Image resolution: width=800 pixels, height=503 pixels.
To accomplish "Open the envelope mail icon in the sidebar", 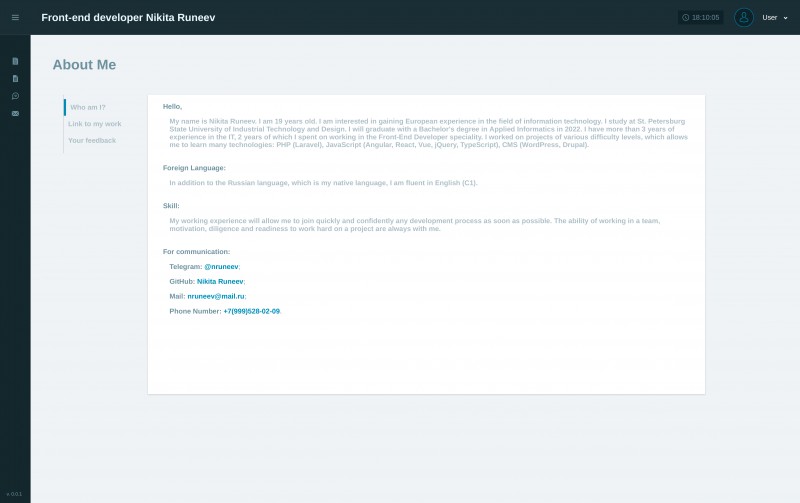I will 15,113.
